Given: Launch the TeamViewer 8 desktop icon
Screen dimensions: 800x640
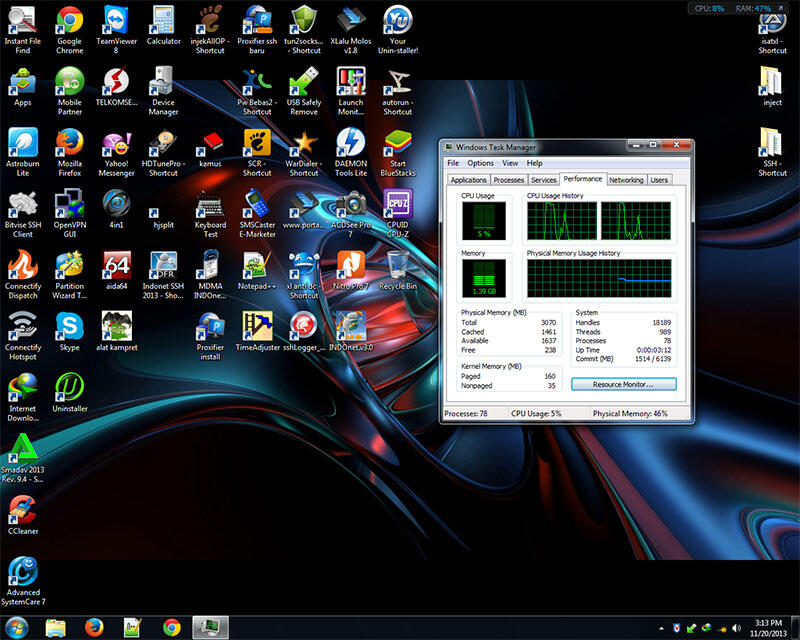Looking at the screenshot, I should point(116,30).
